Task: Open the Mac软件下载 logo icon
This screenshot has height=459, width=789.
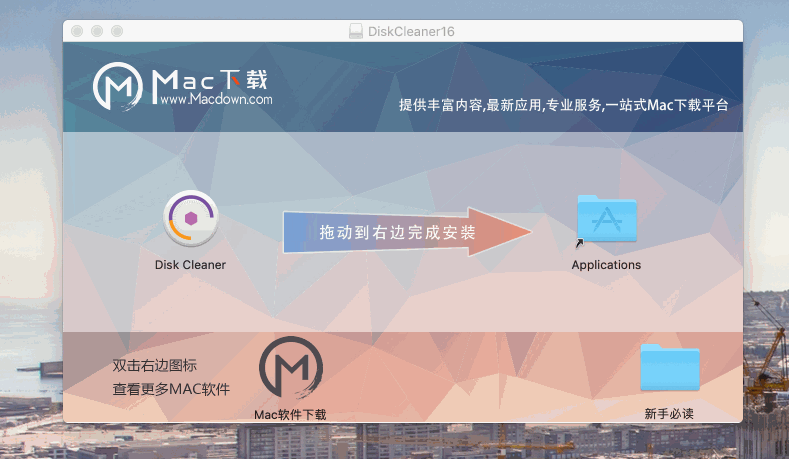Action: click(x=291, y=367)
